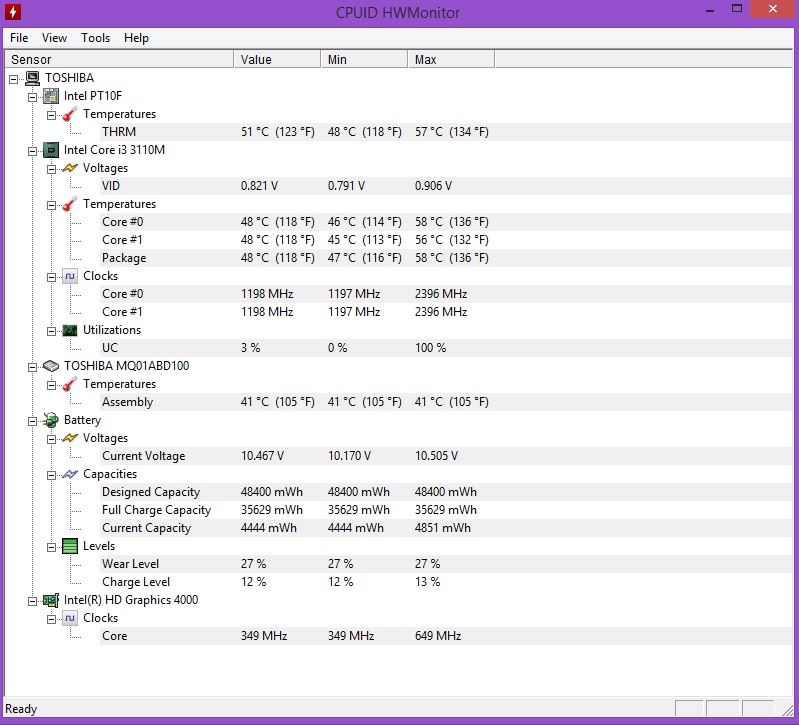Select the TOSHIBA computer icon
Viewport: 799px width, 725px height.
pos(33,78)
